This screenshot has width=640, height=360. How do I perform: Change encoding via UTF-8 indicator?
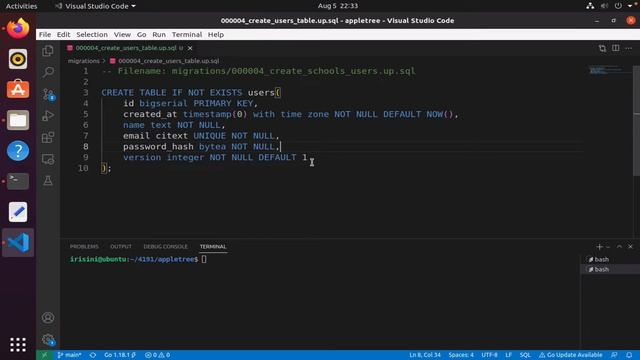point(489,355)
